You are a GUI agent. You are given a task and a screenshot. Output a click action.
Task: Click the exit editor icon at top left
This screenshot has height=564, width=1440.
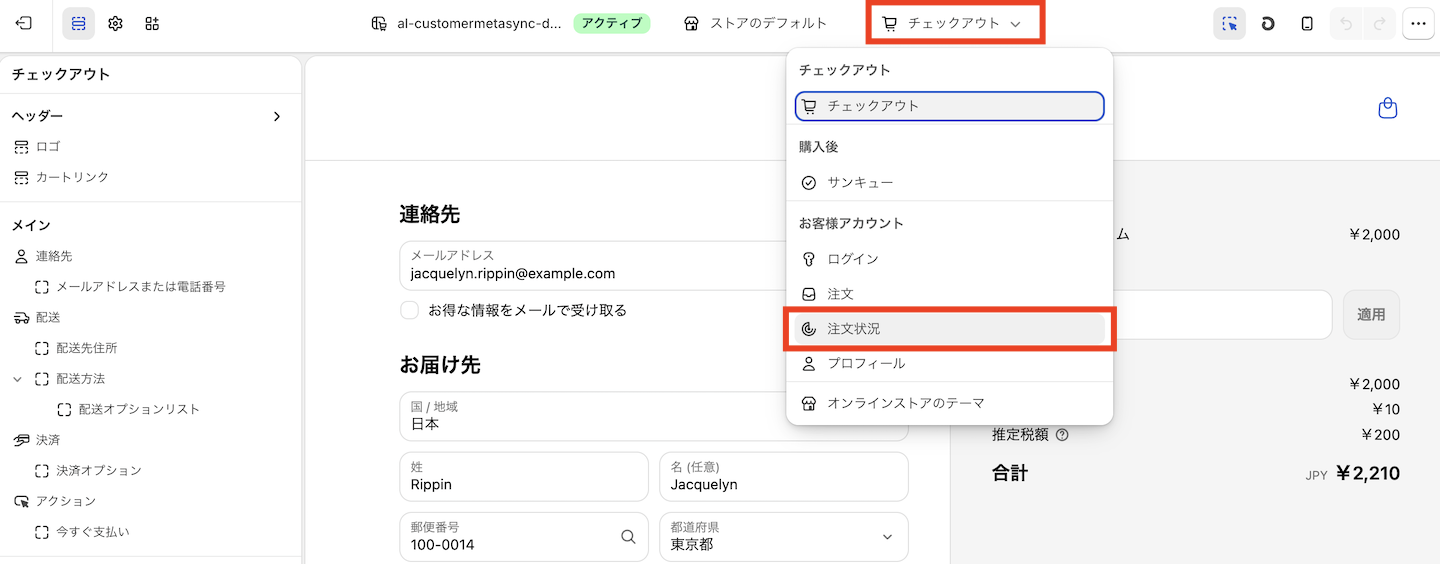[x=24, y=23]
